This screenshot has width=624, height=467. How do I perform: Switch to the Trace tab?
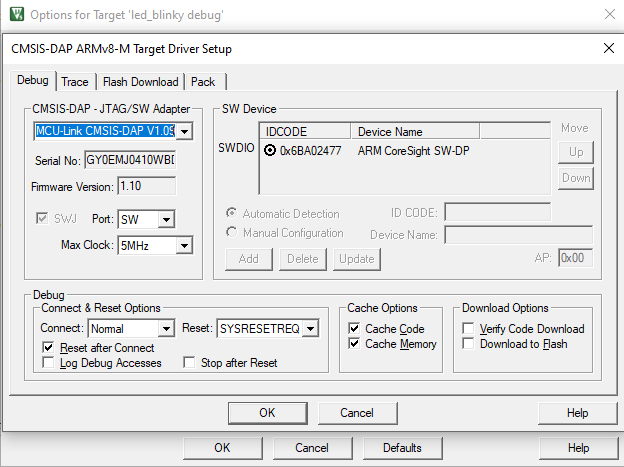[x=75, y=82]
